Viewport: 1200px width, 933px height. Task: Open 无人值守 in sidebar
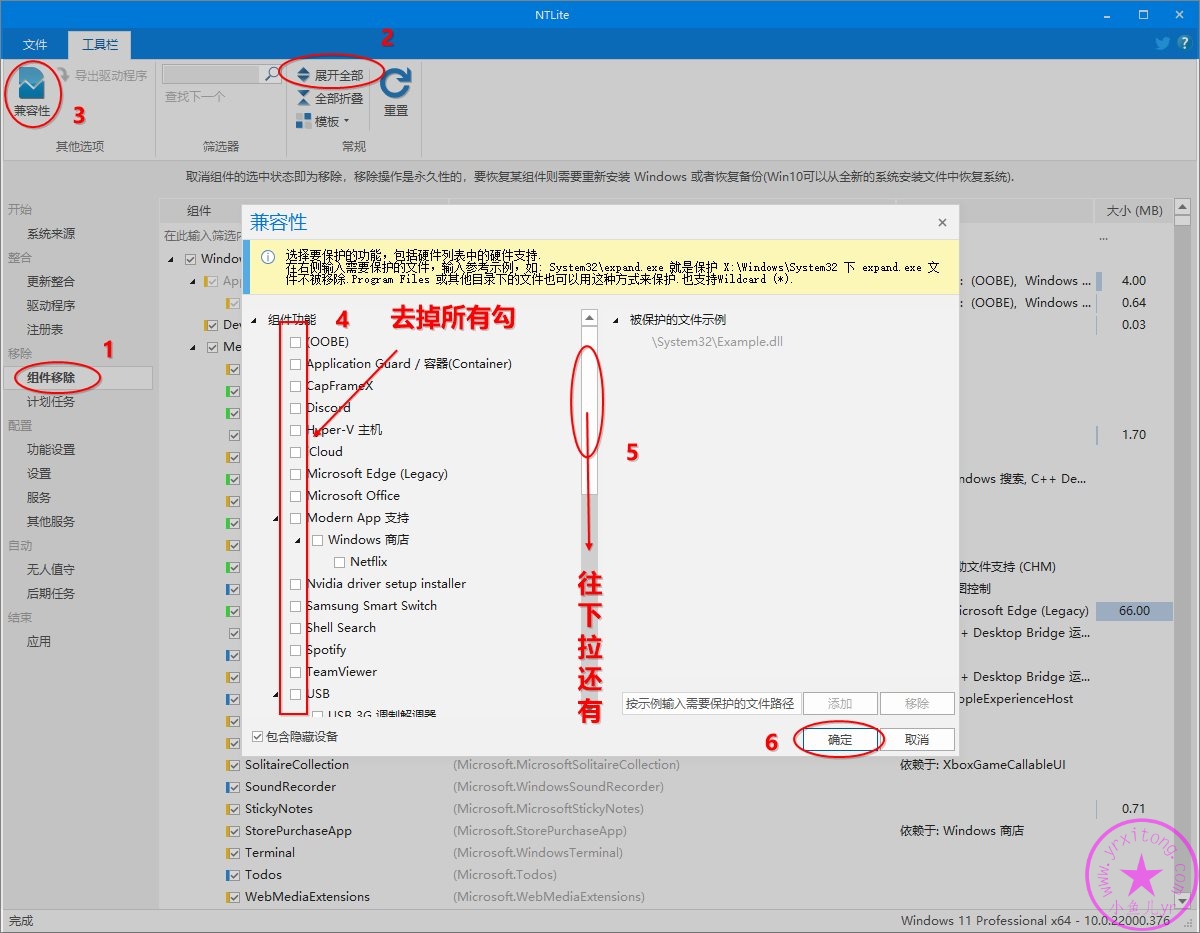pos(51,569)
